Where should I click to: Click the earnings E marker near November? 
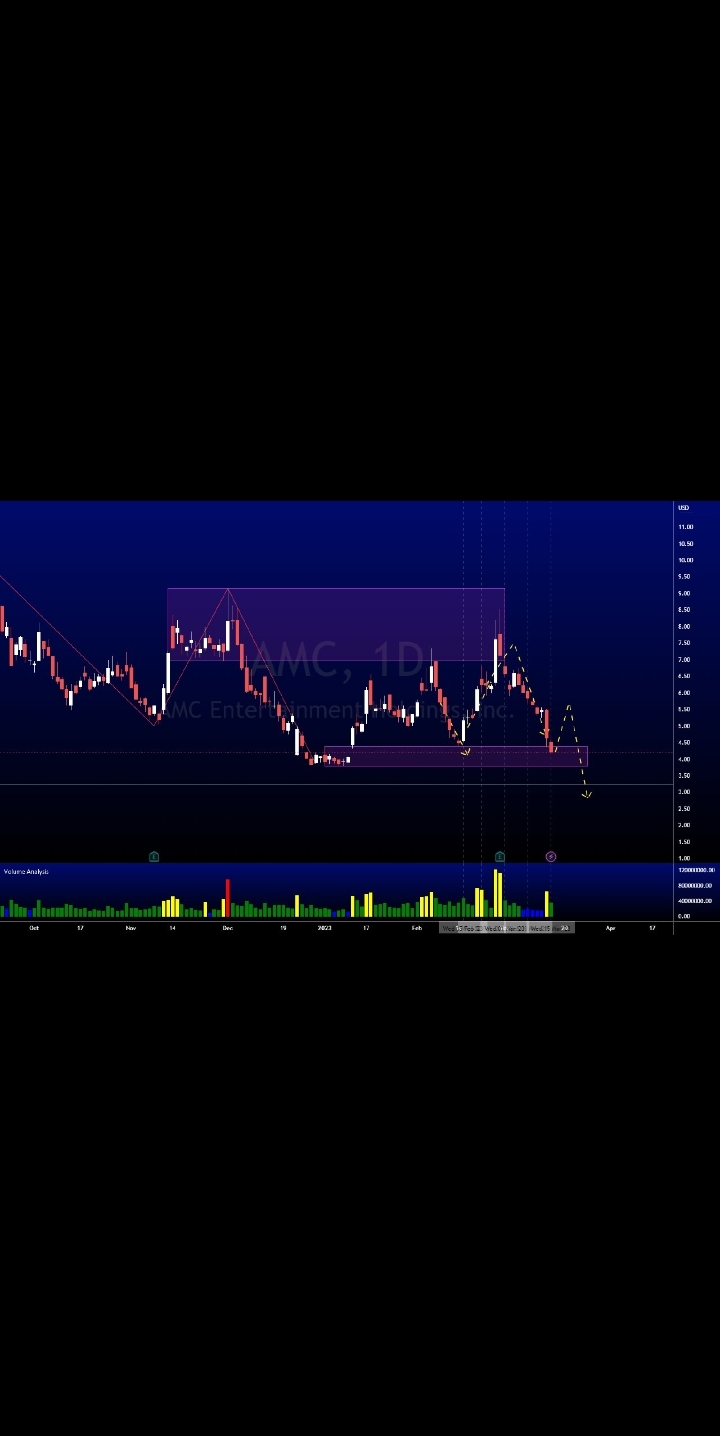click(x=154, y=857)
